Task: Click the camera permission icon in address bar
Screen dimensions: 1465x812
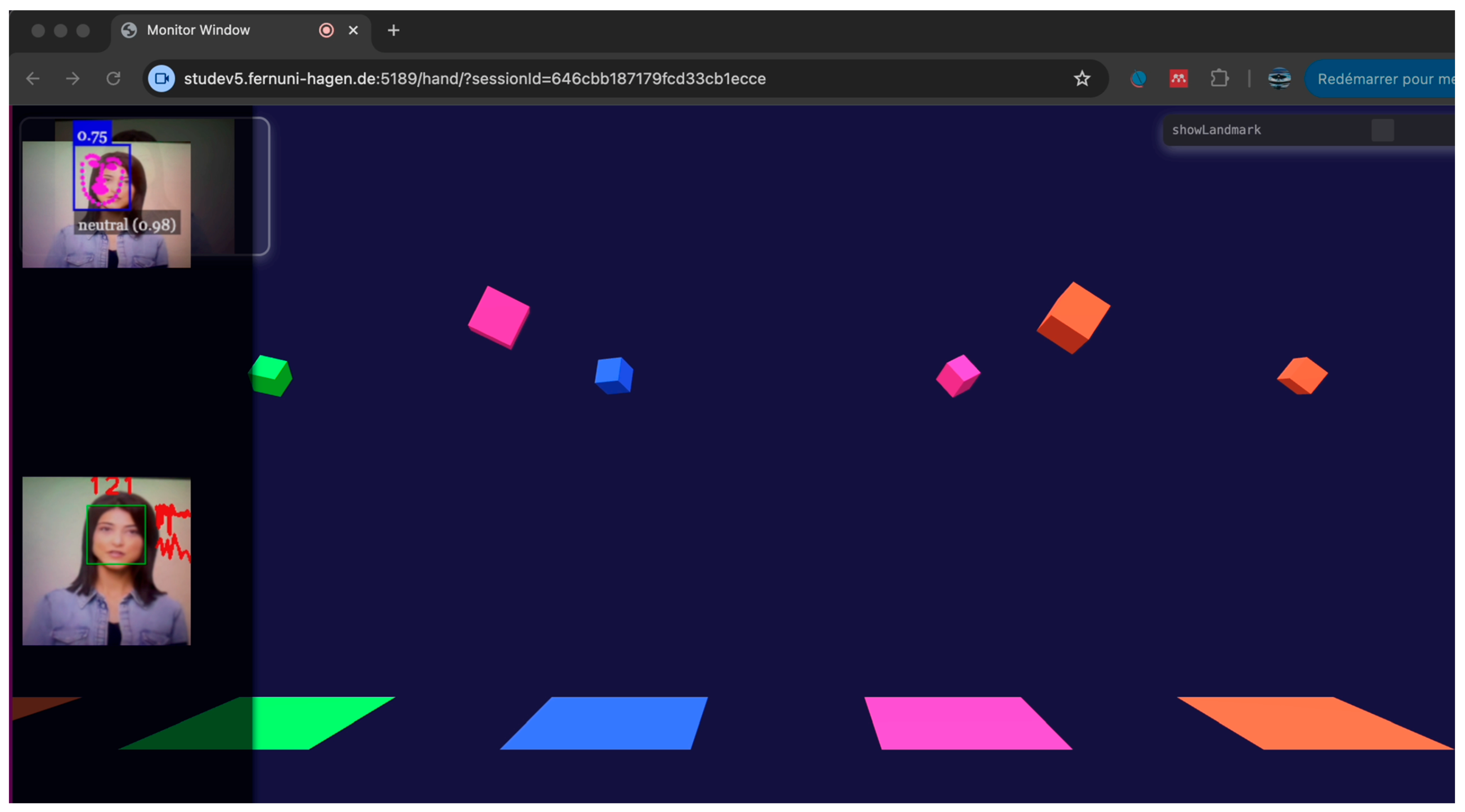Action: 162,78
